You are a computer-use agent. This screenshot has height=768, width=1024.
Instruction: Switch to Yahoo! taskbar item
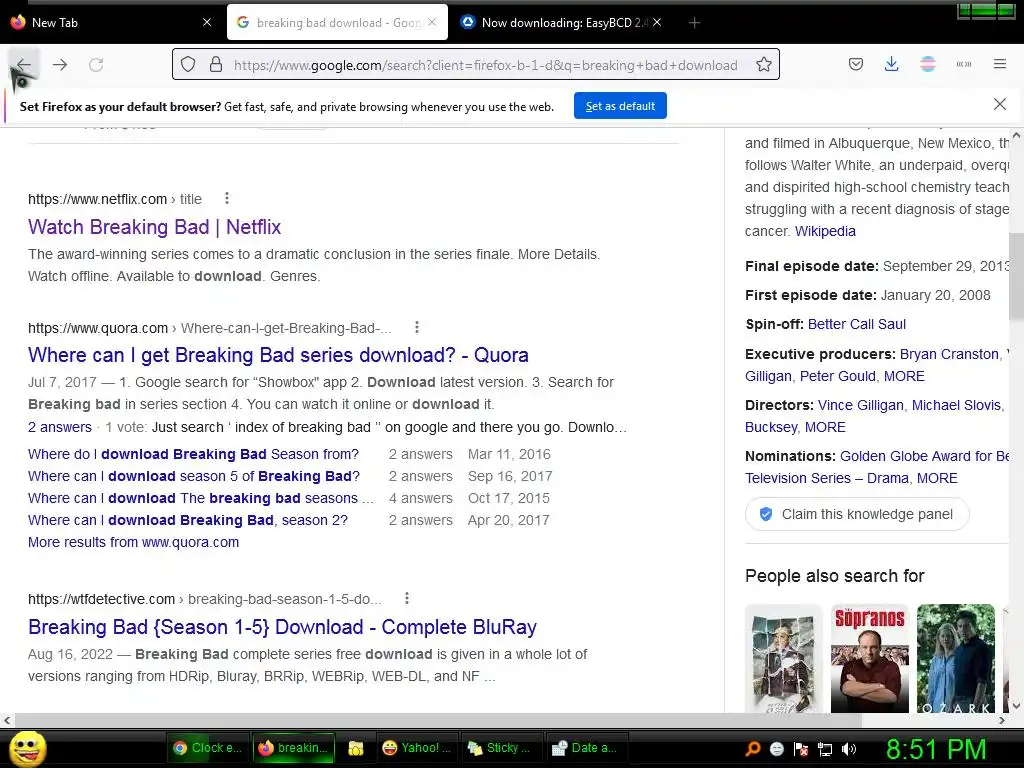pos(417,748)
